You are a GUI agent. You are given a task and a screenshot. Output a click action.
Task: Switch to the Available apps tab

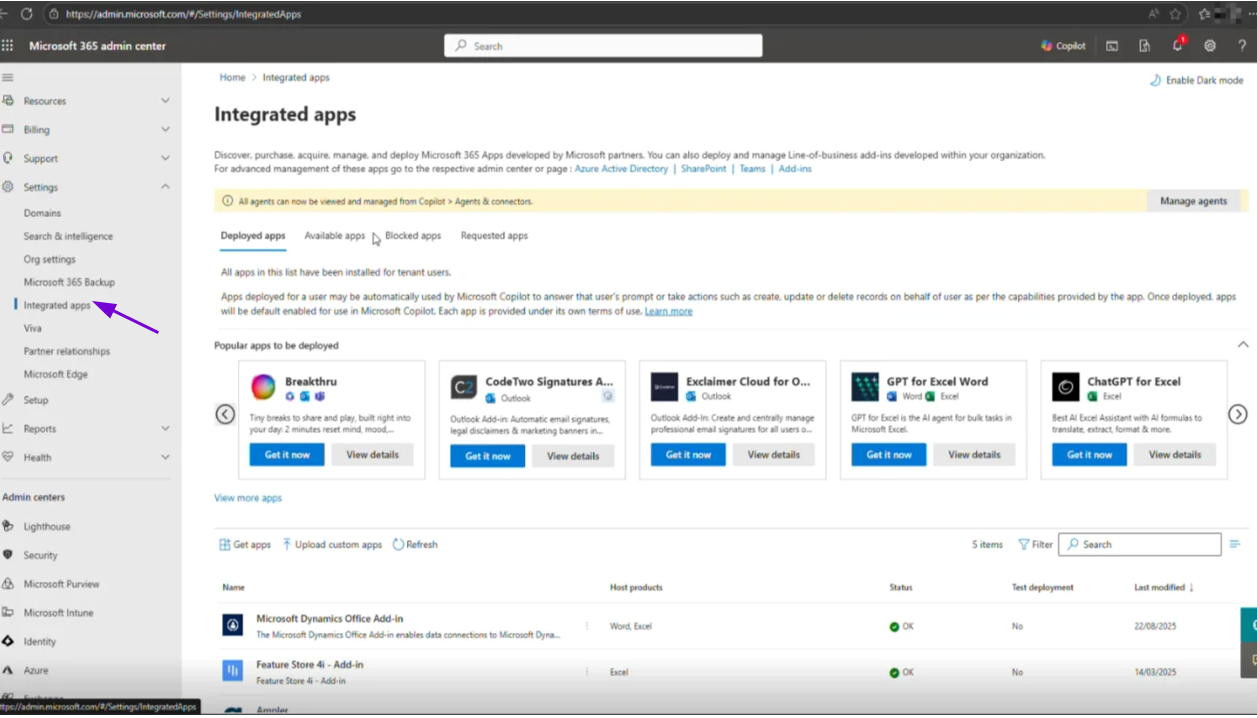click(334, 236)
